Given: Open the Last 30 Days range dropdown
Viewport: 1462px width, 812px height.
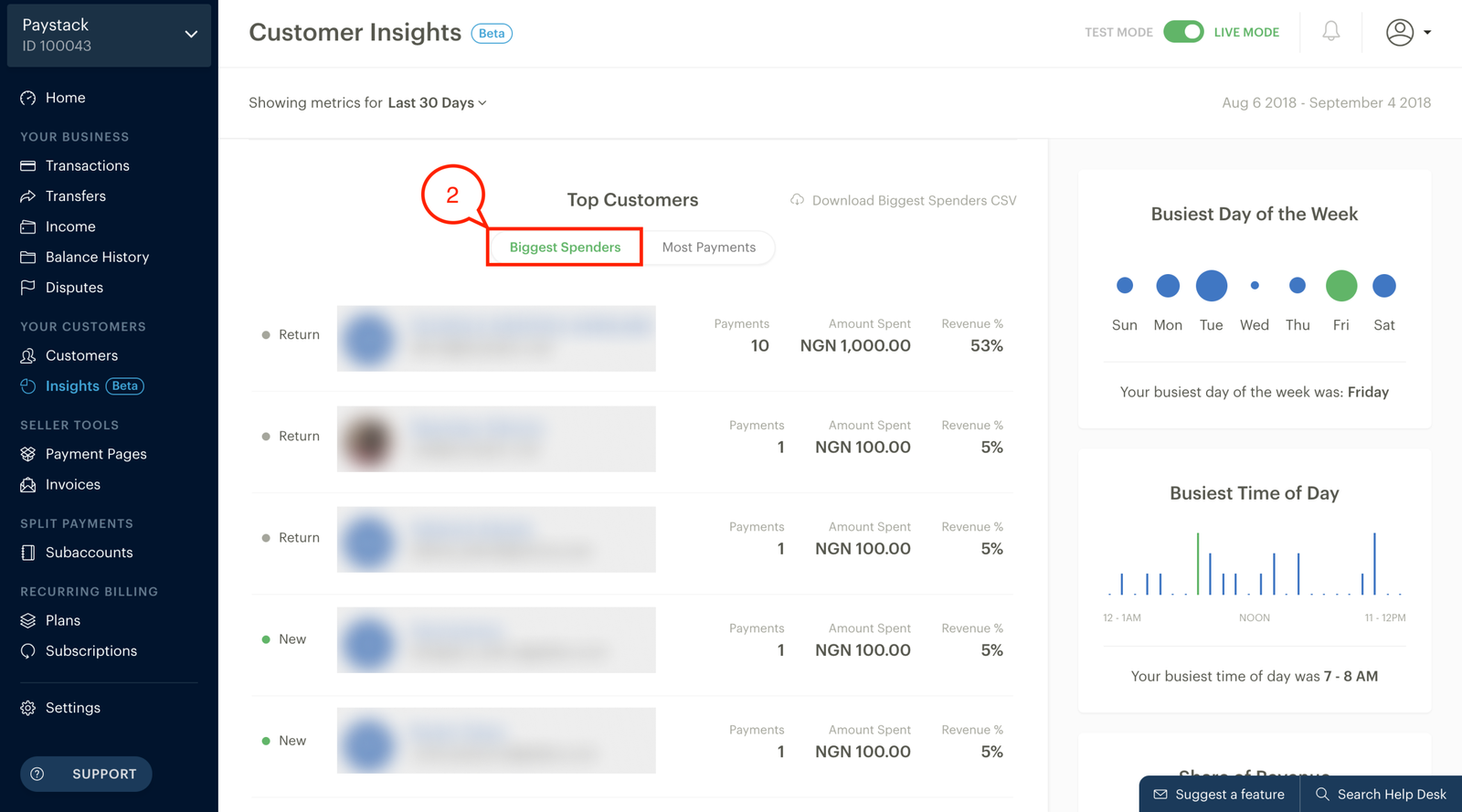Looking at the screenshot, I should tap(437, 103).
